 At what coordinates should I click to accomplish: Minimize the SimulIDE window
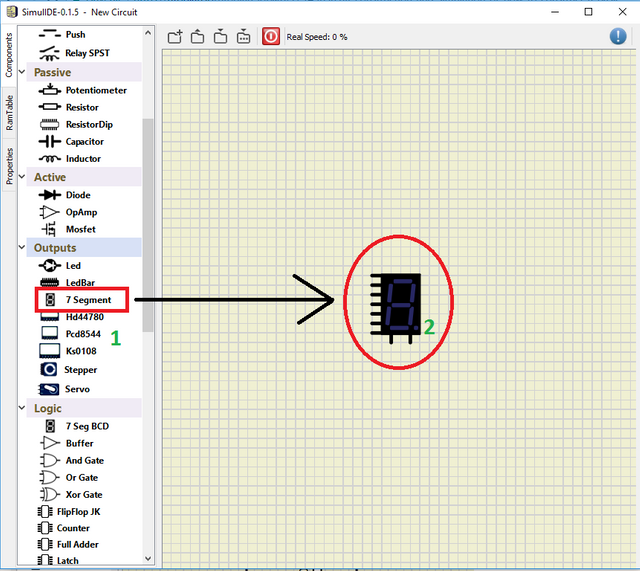[x=555, y=12]
